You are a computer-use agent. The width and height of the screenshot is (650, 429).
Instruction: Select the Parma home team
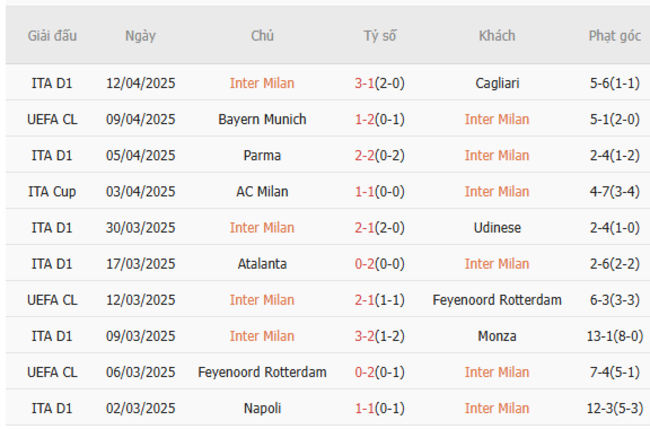coord(262,156)
